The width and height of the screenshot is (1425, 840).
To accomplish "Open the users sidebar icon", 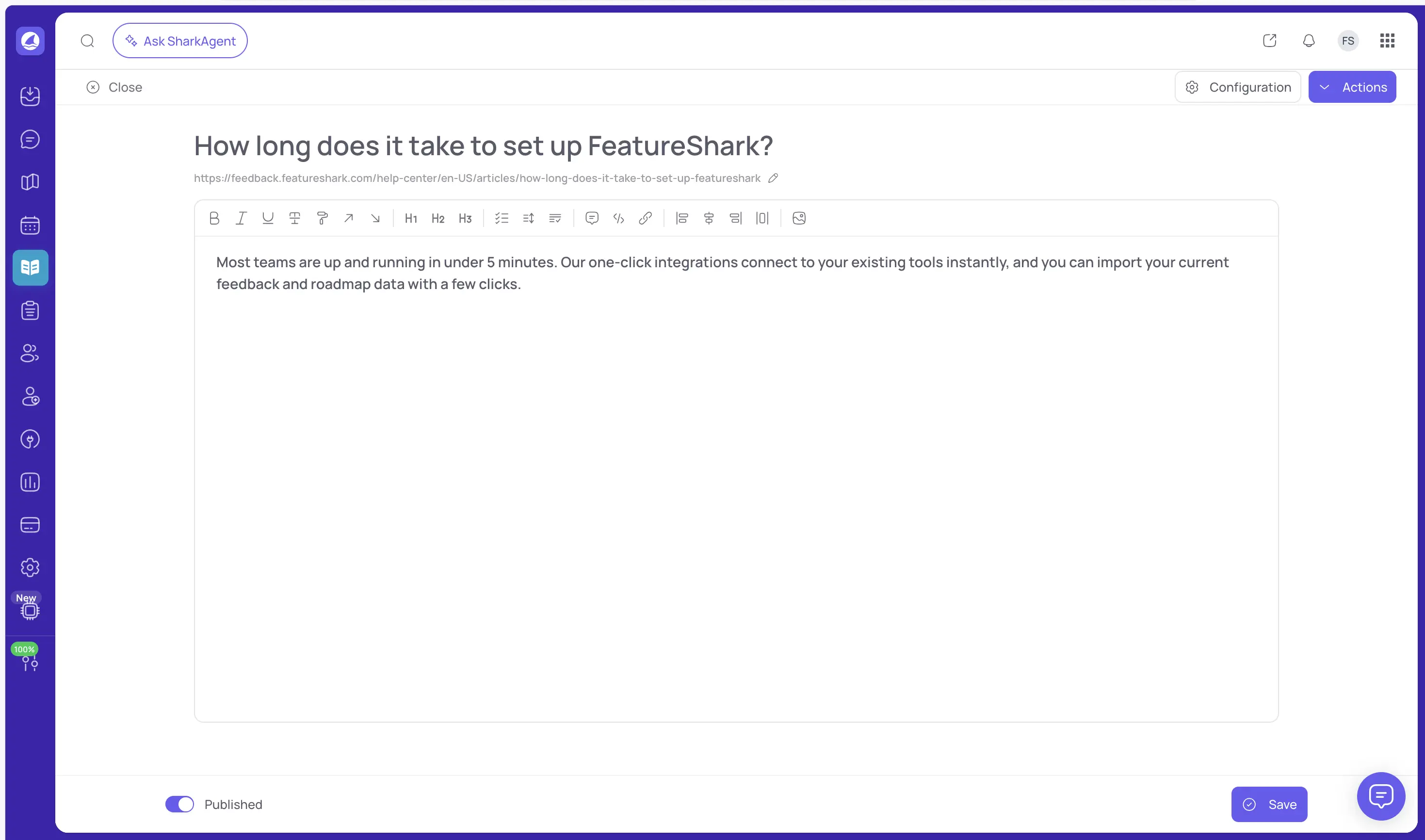I will 30,353.
